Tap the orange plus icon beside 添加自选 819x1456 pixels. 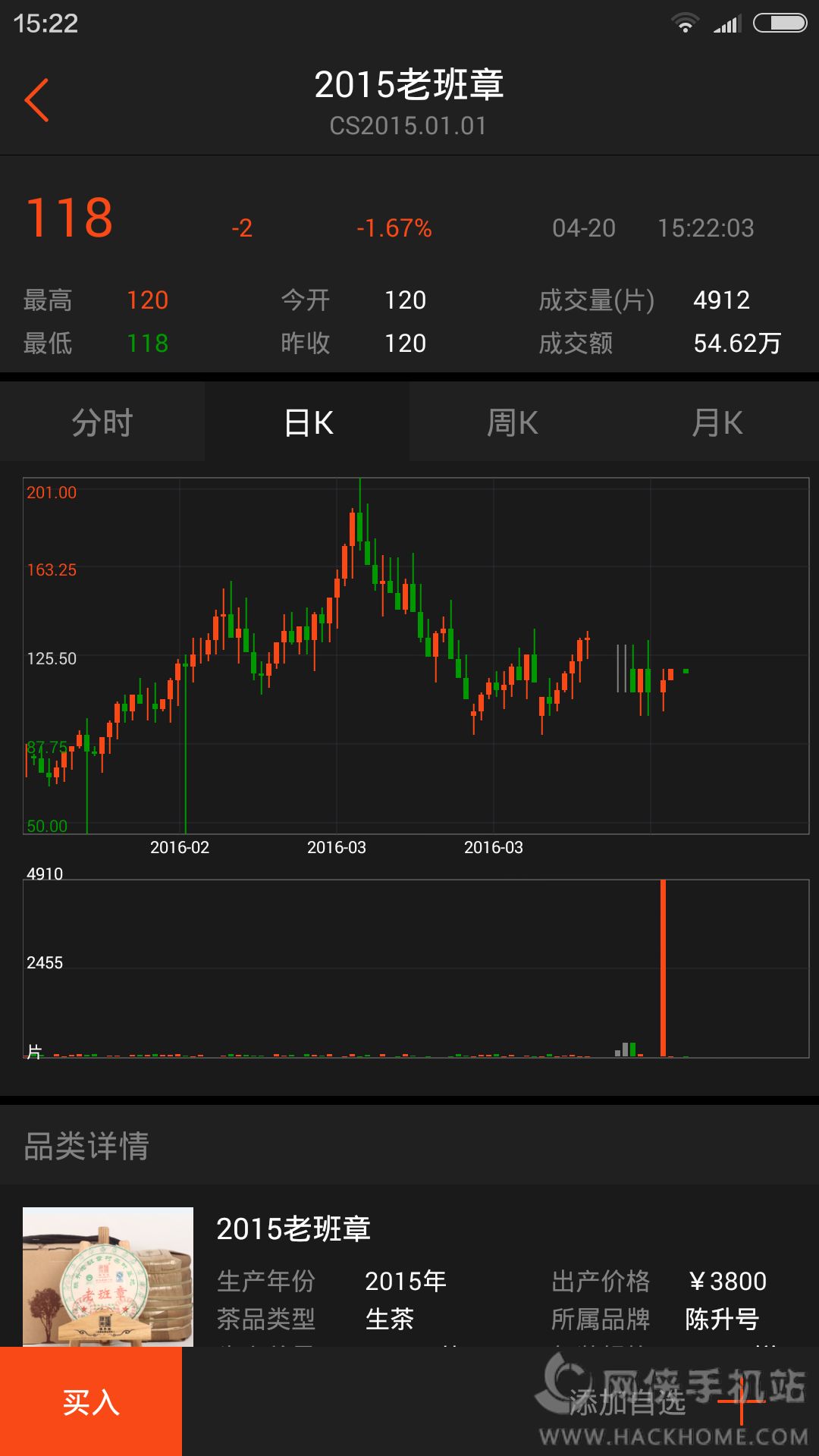(741, 1401)
